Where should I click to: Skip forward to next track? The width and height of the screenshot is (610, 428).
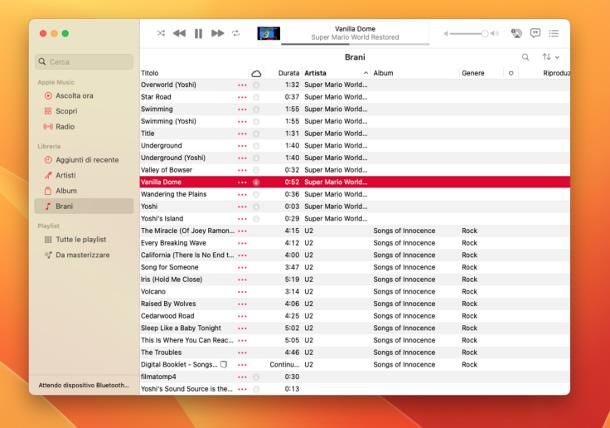coord(217,33)
